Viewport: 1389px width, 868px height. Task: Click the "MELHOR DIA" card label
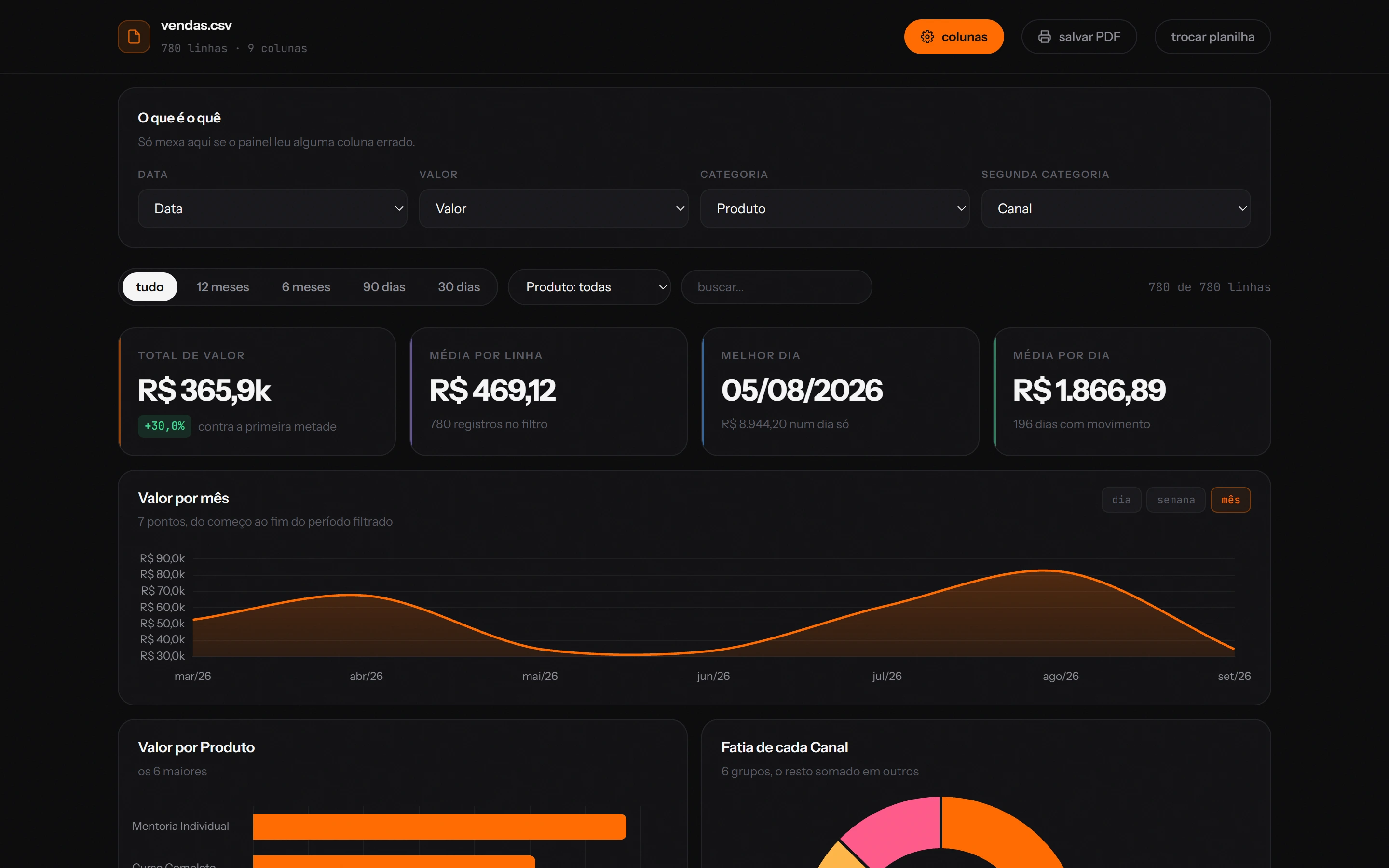click(x=761, y=355)
